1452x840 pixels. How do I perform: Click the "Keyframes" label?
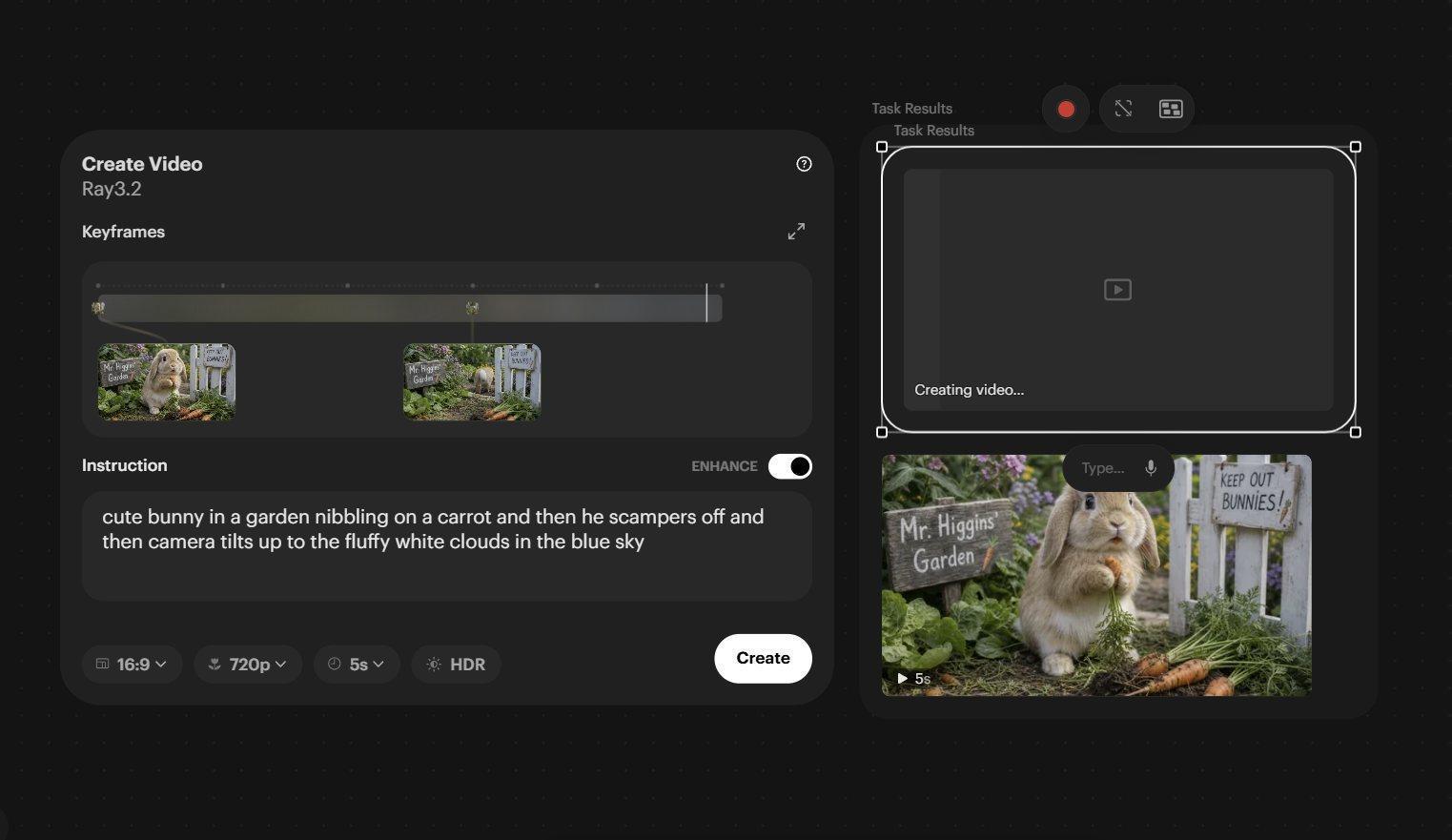pos(123,232)
